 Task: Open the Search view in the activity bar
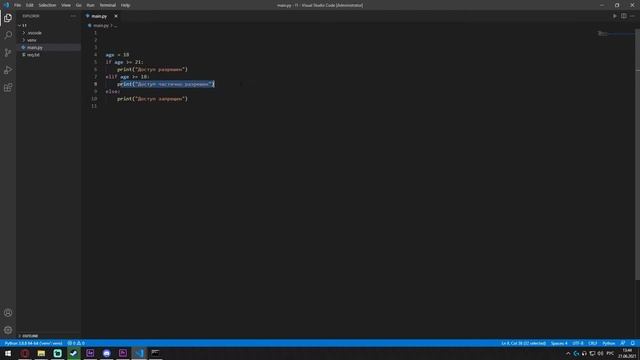(8, 35)
